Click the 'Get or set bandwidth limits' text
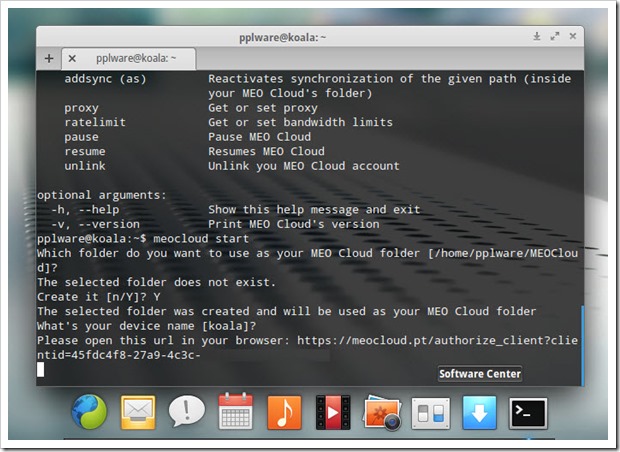620x452 pixels. pyautogui.click(x=301, y=122)
